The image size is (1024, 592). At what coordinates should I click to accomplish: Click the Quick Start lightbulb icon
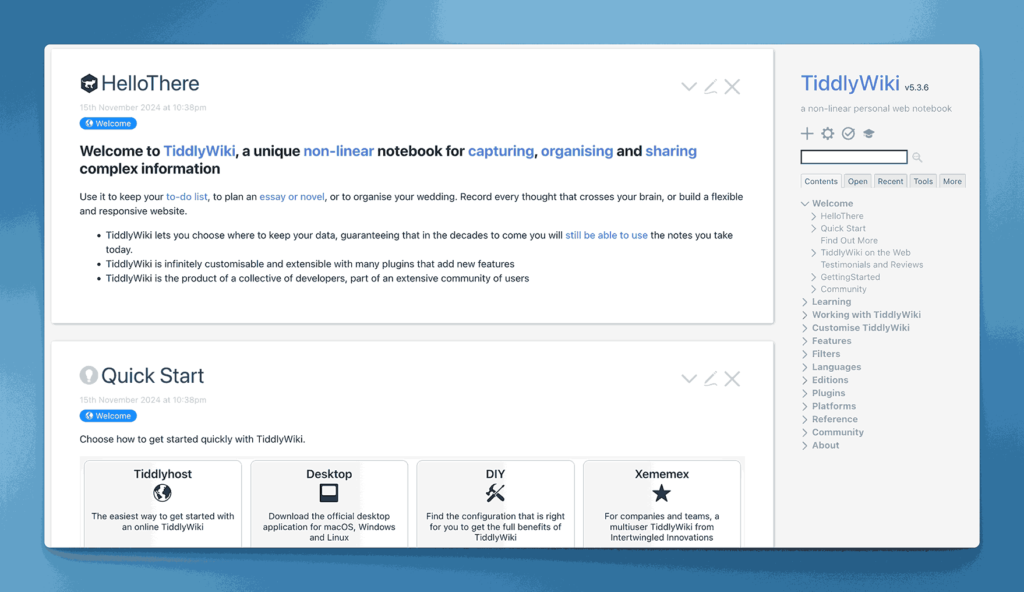(89, 375)
